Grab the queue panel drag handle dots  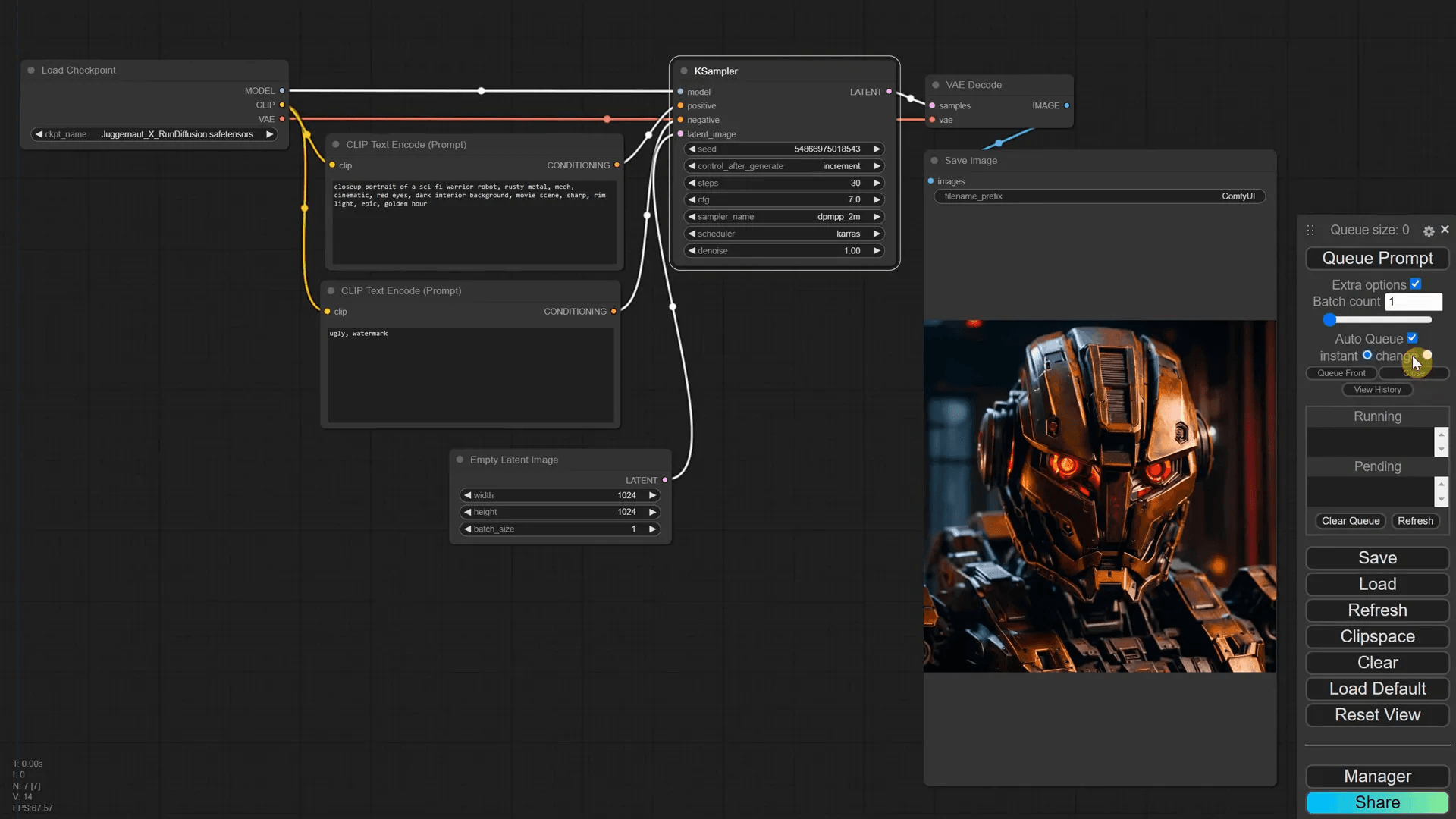(x=1310, y=230)
